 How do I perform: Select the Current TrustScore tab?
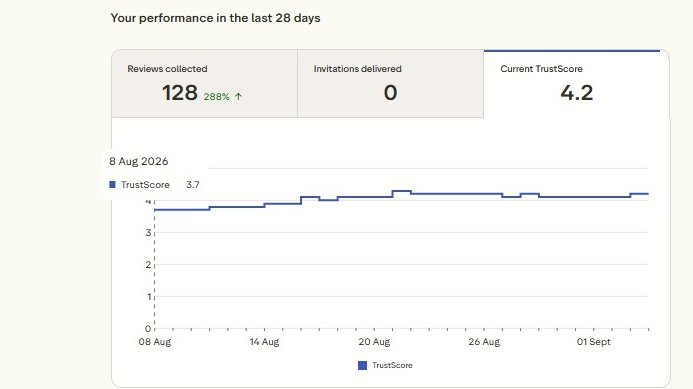coord(576,84)
